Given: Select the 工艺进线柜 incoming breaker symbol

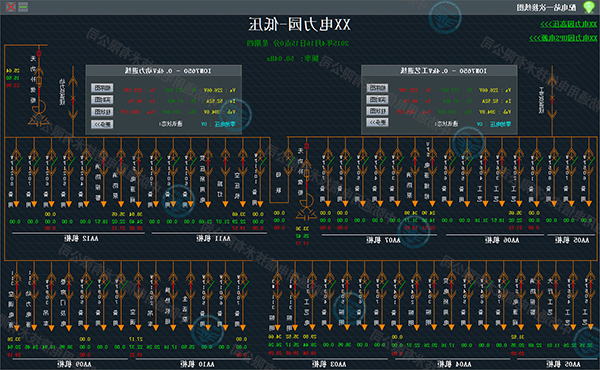Looking at the screenshot, I should coord(552,98).
